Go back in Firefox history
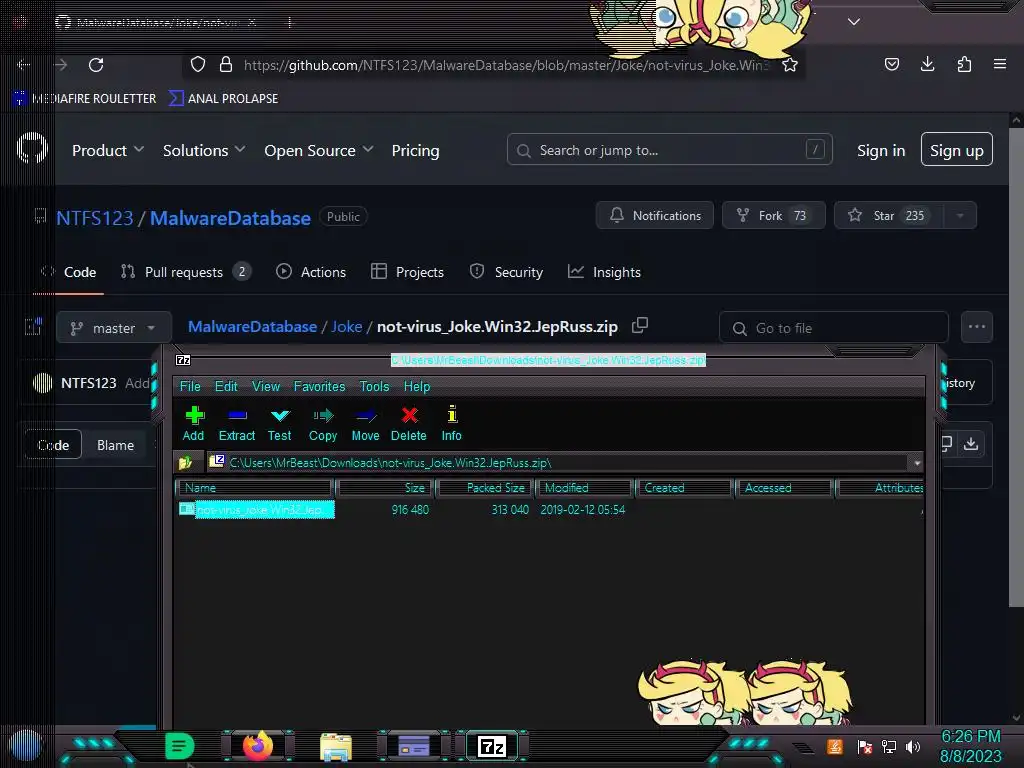This screenshot has height=768, width=1024. [24, 65]
